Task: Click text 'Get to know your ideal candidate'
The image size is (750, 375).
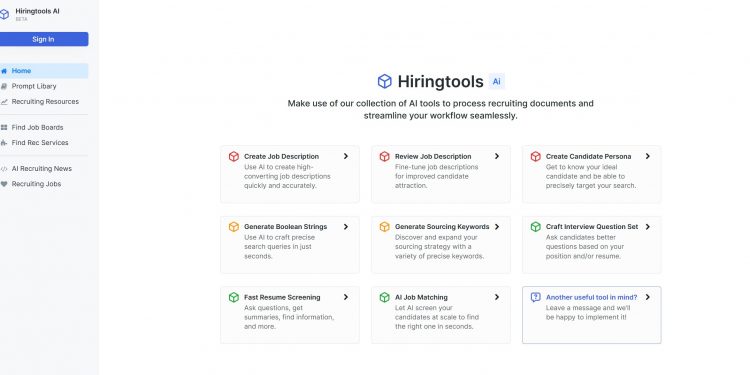Action: point(591,176)
